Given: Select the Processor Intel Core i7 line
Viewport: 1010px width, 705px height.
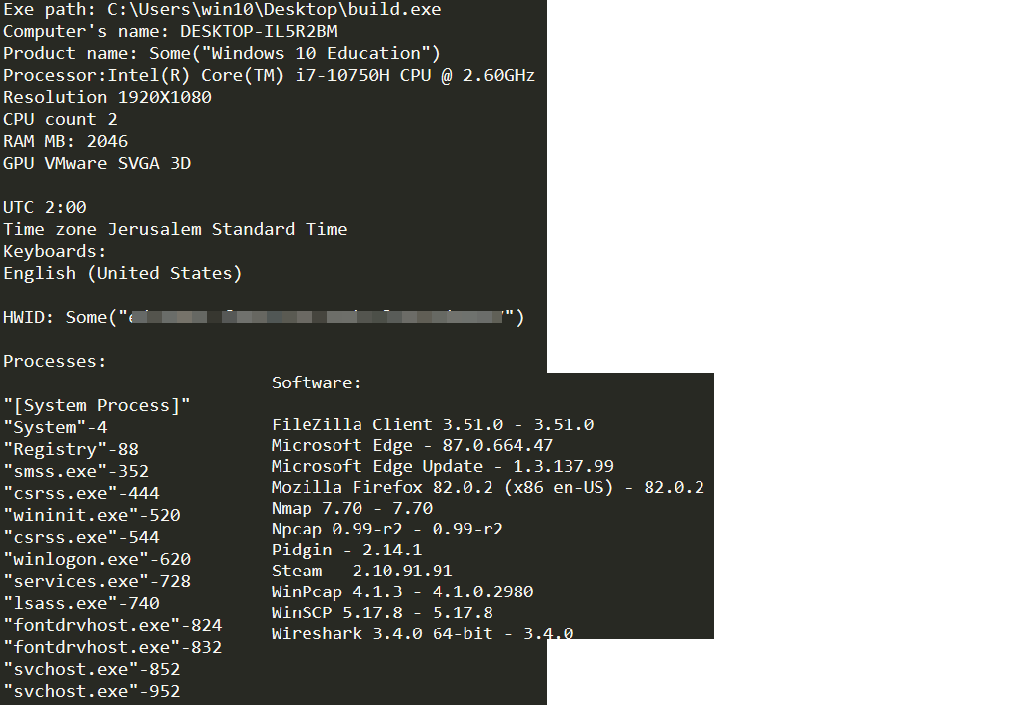Looking at the screenshot, I should click(269, 75).
